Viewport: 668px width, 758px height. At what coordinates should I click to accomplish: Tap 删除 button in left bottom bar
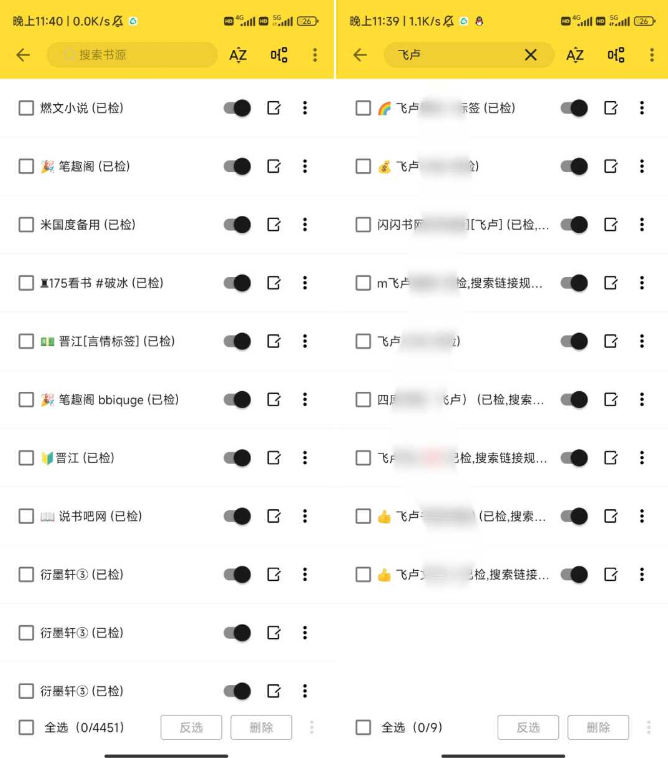(x=261, y=727)
